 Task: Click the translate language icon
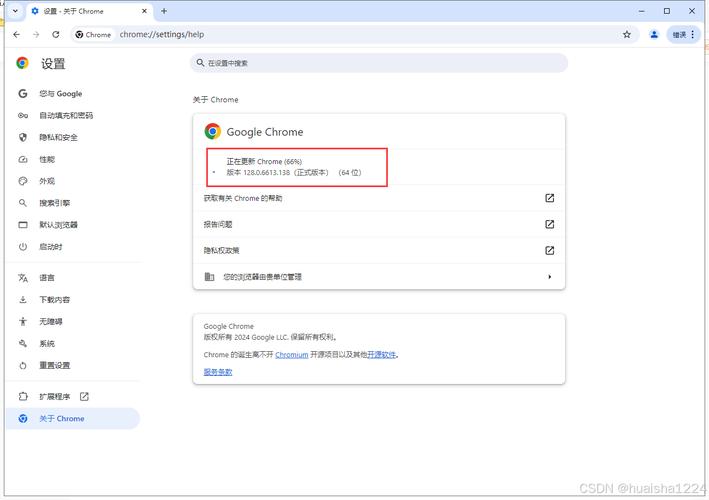point(23,278)
